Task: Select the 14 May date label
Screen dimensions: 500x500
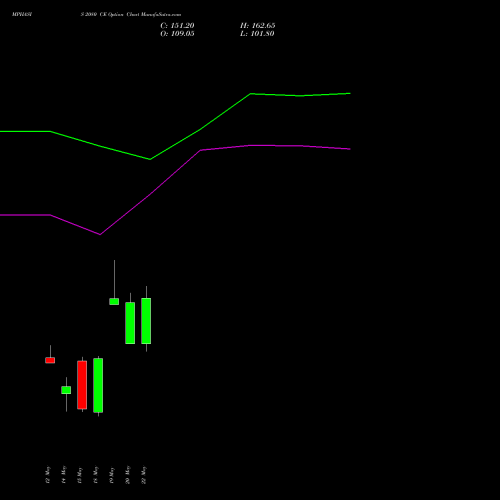Action: pos(64,475)
